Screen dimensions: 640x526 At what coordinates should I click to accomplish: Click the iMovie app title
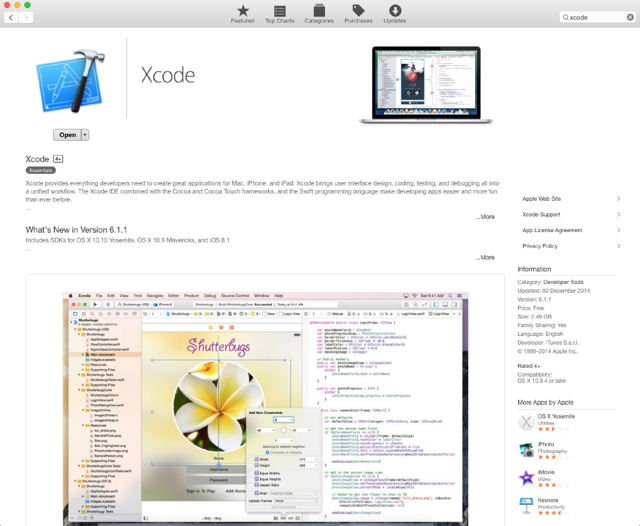(546, 472)
